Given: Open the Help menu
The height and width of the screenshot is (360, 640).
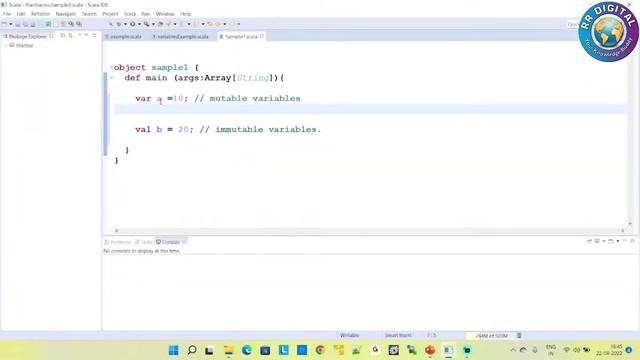Looking at the screenshot, I should (185, 14).
